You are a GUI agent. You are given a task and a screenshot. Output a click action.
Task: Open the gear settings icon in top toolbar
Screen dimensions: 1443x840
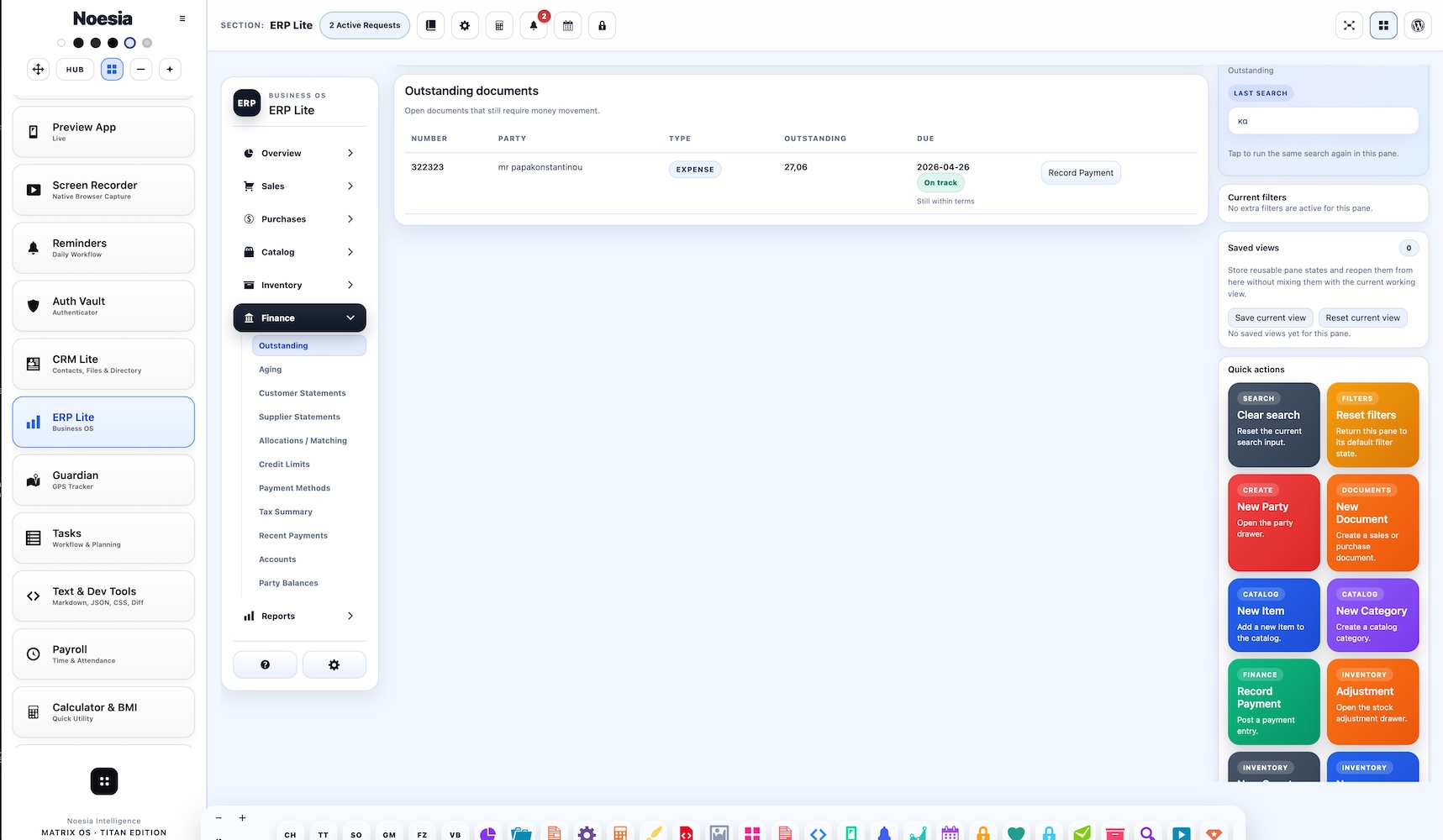[x=465, y=25]
